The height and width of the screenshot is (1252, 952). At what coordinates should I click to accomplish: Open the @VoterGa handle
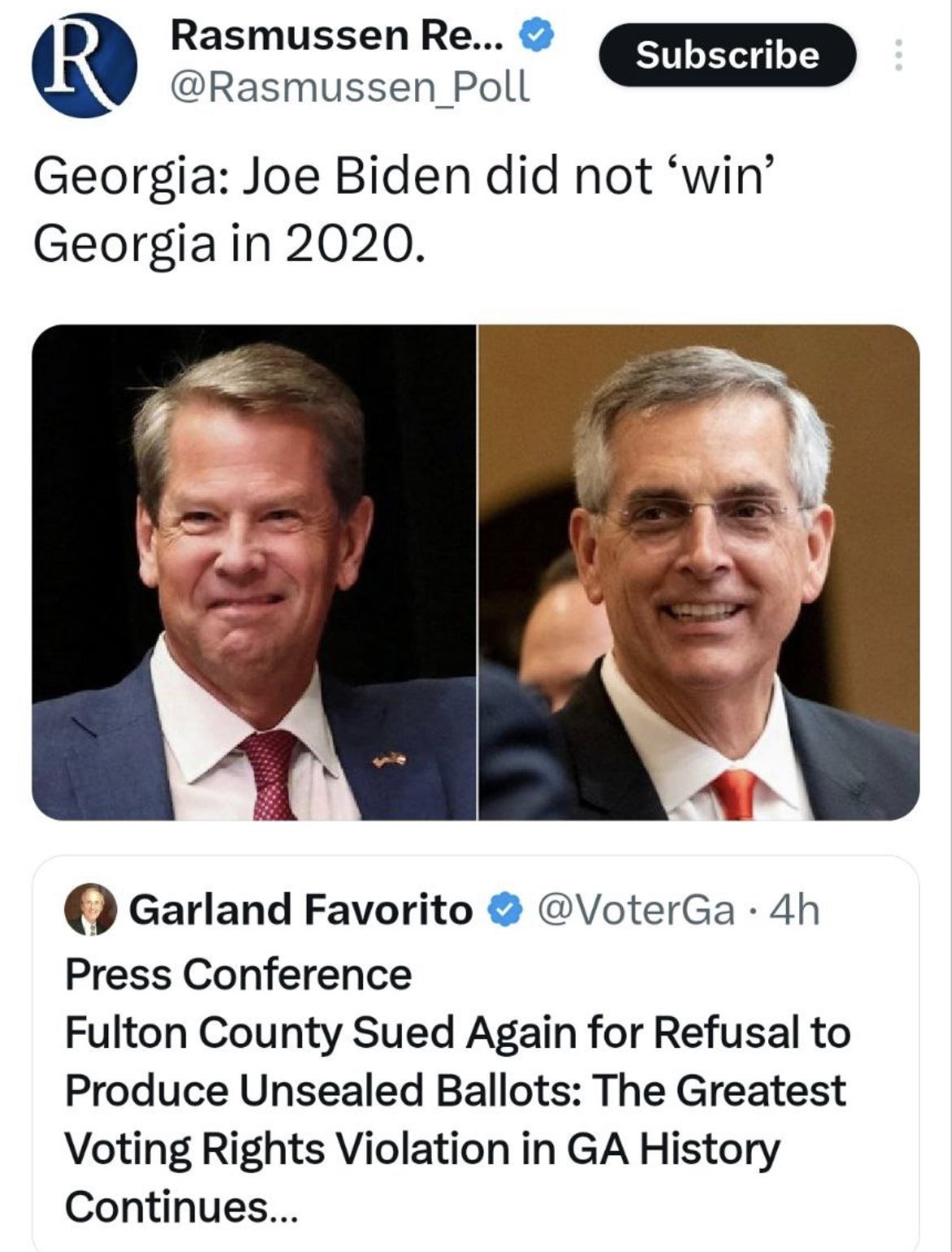pos(636,910)
